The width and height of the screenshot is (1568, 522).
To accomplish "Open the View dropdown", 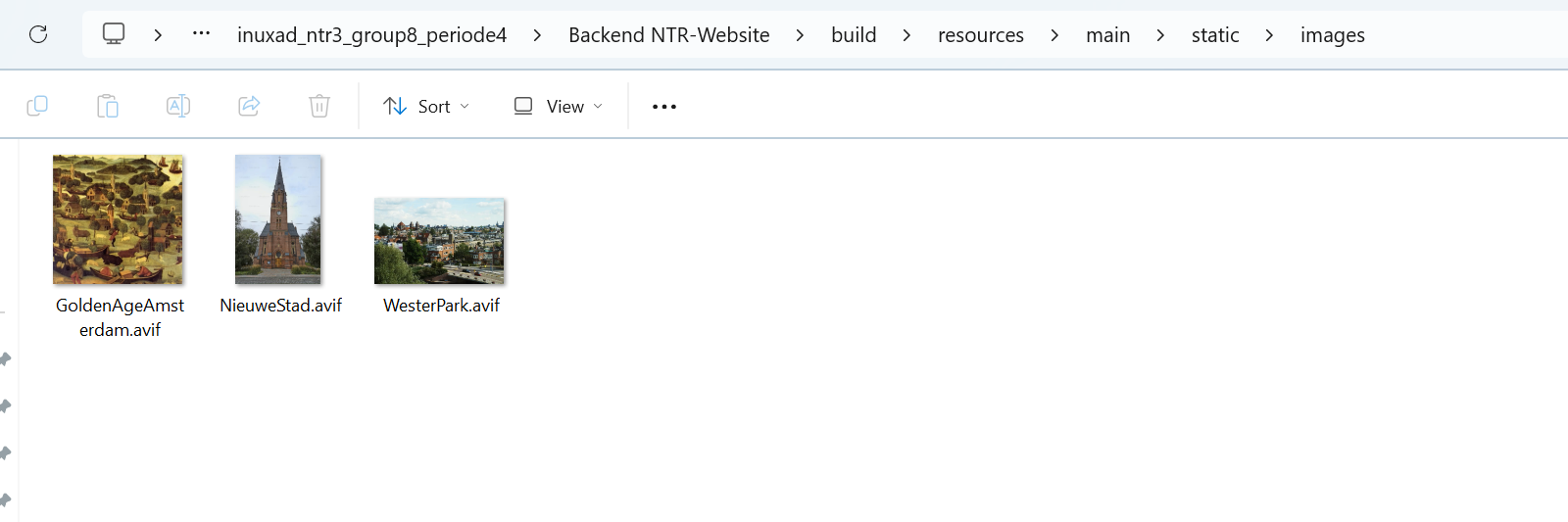I will coord(559,106).
